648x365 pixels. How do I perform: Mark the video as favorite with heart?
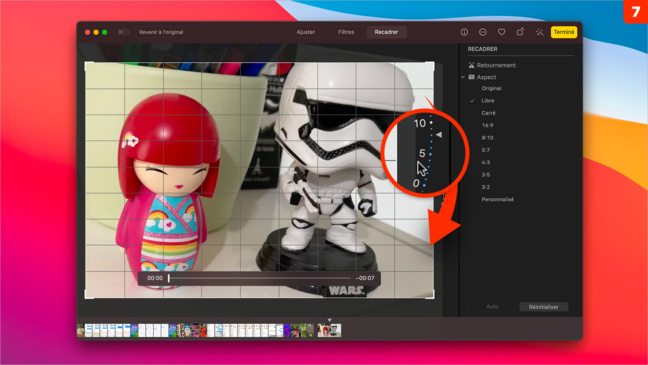[501, 32]
